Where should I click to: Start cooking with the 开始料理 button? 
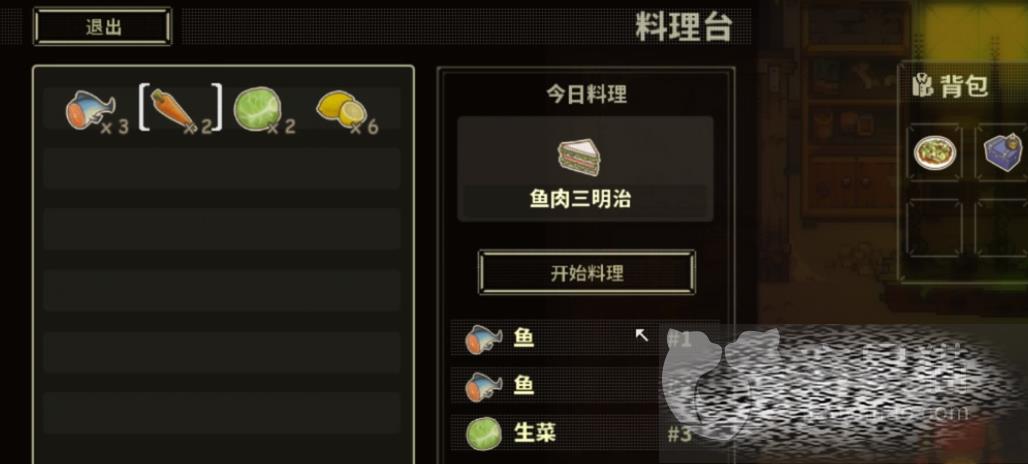click(586, 273)
